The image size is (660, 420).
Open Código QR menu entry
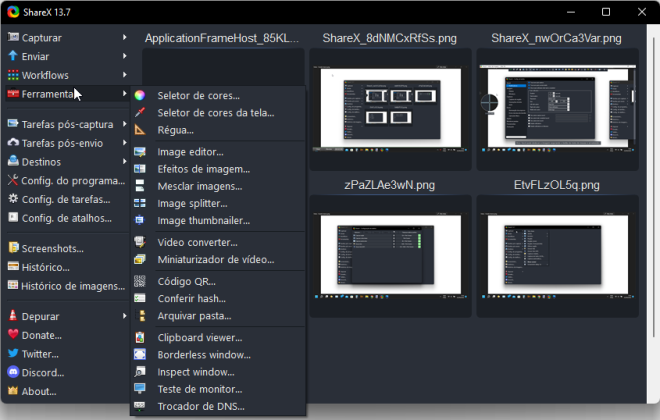coord(218,281)
